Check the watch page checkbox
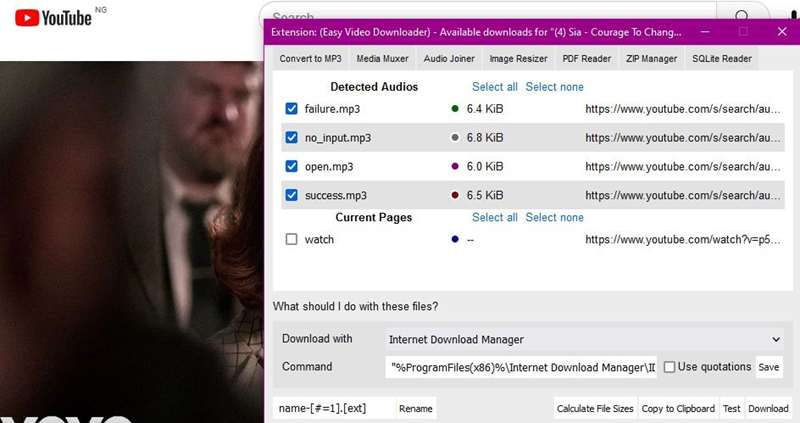This screenshot has height=423, width=800. tap(291, 240)
